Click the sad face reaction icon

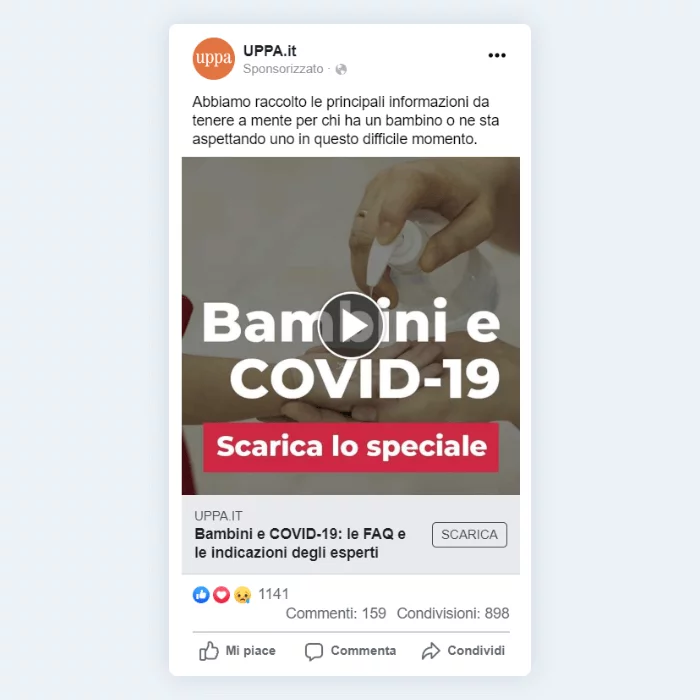pos(242,594)
